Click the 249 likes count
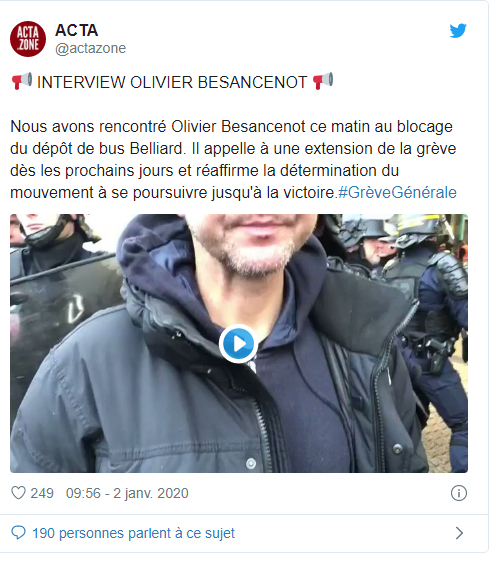Viewport: 500px width, 562px height. 42,494
